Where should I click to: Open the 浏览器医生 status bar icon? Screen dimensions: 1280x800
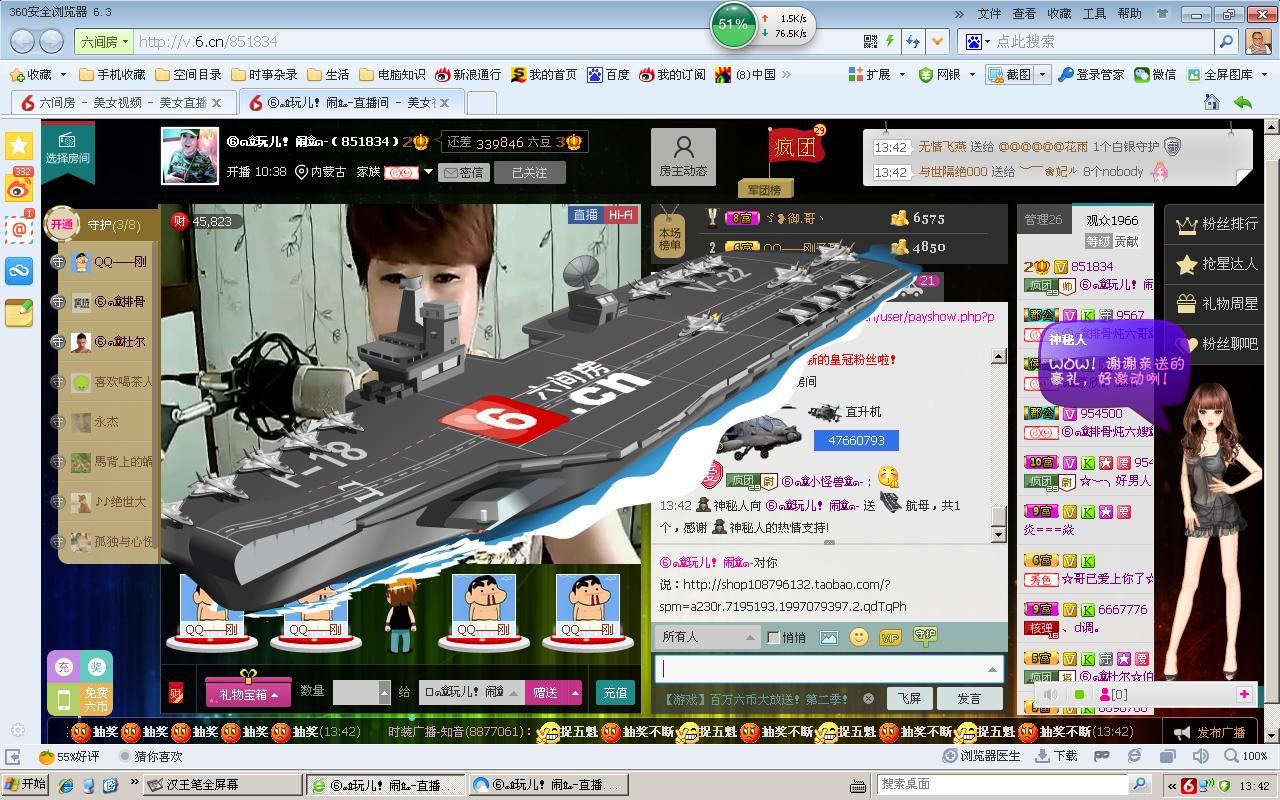pos(982,756)
